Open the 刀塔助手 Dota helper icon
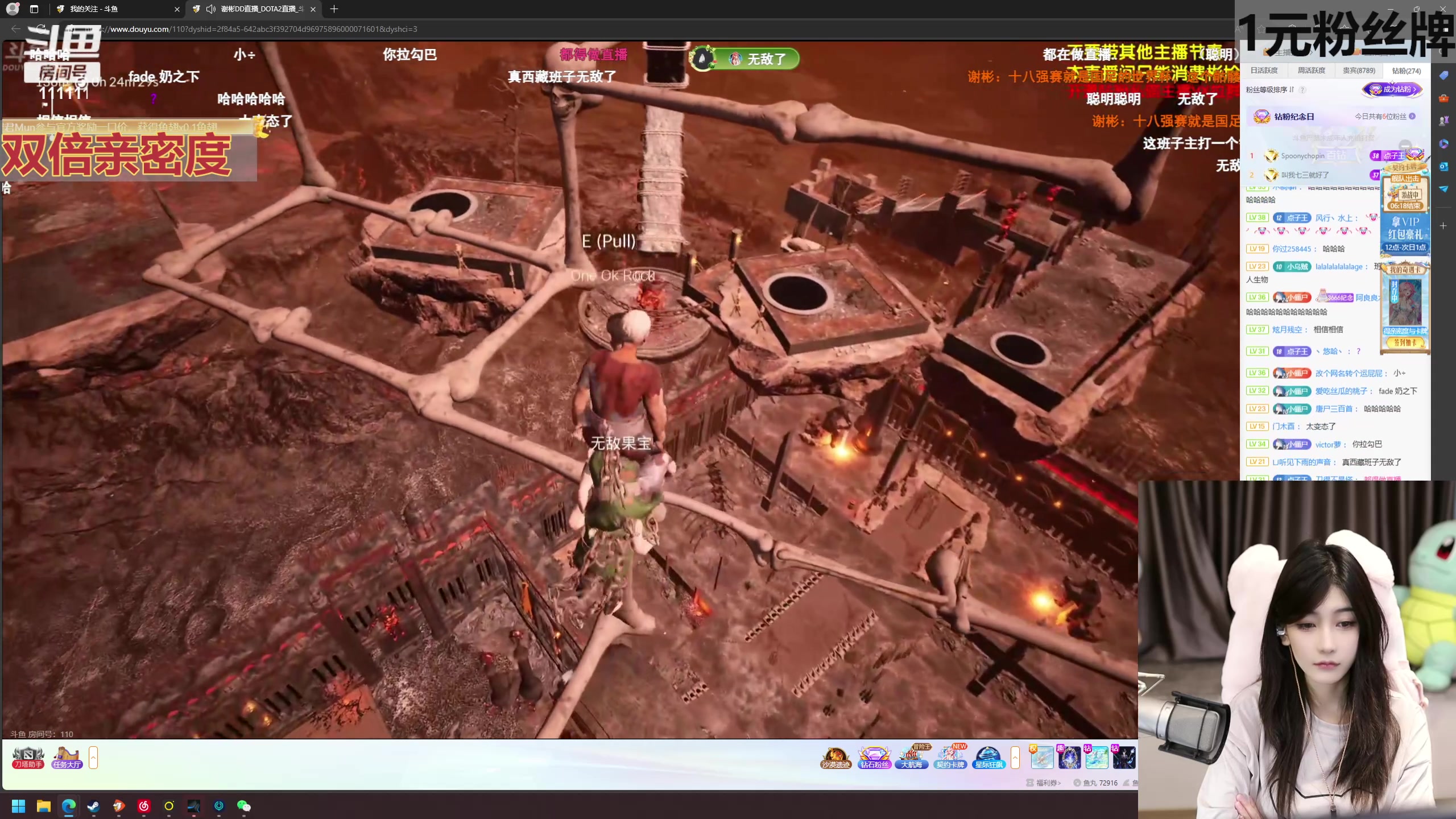This screenshot has width=1456, height=819. pyautogui.click(x=28, y=757)
